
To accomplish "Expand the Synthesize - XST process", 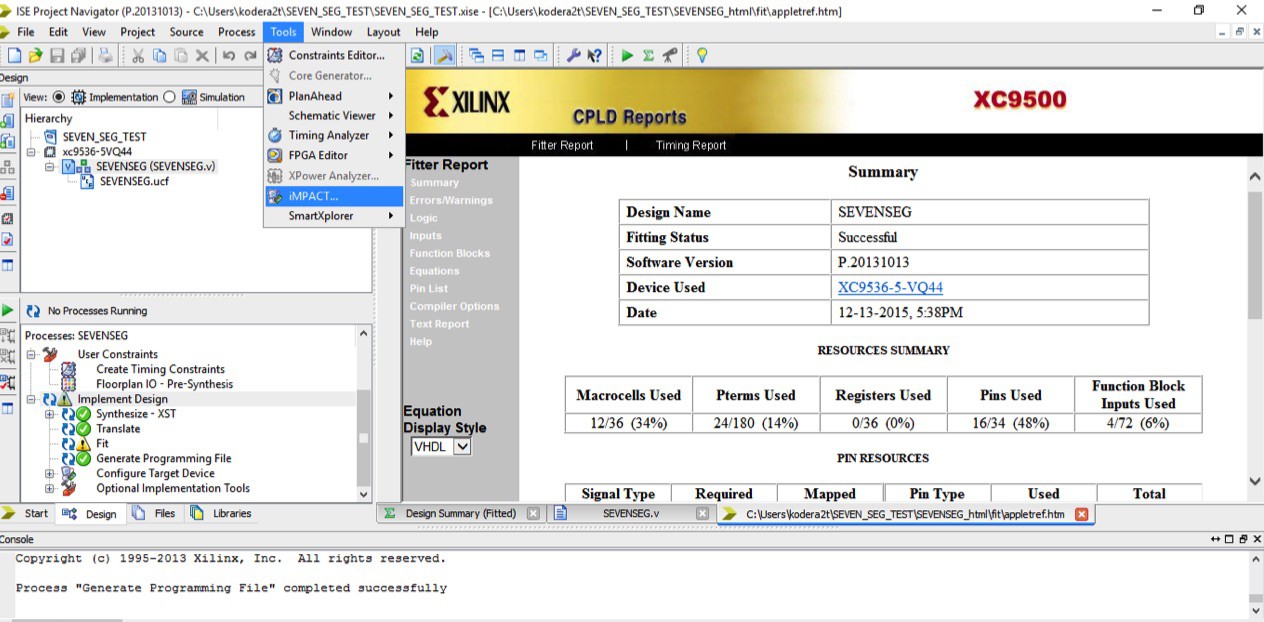I will click(49, 414).
